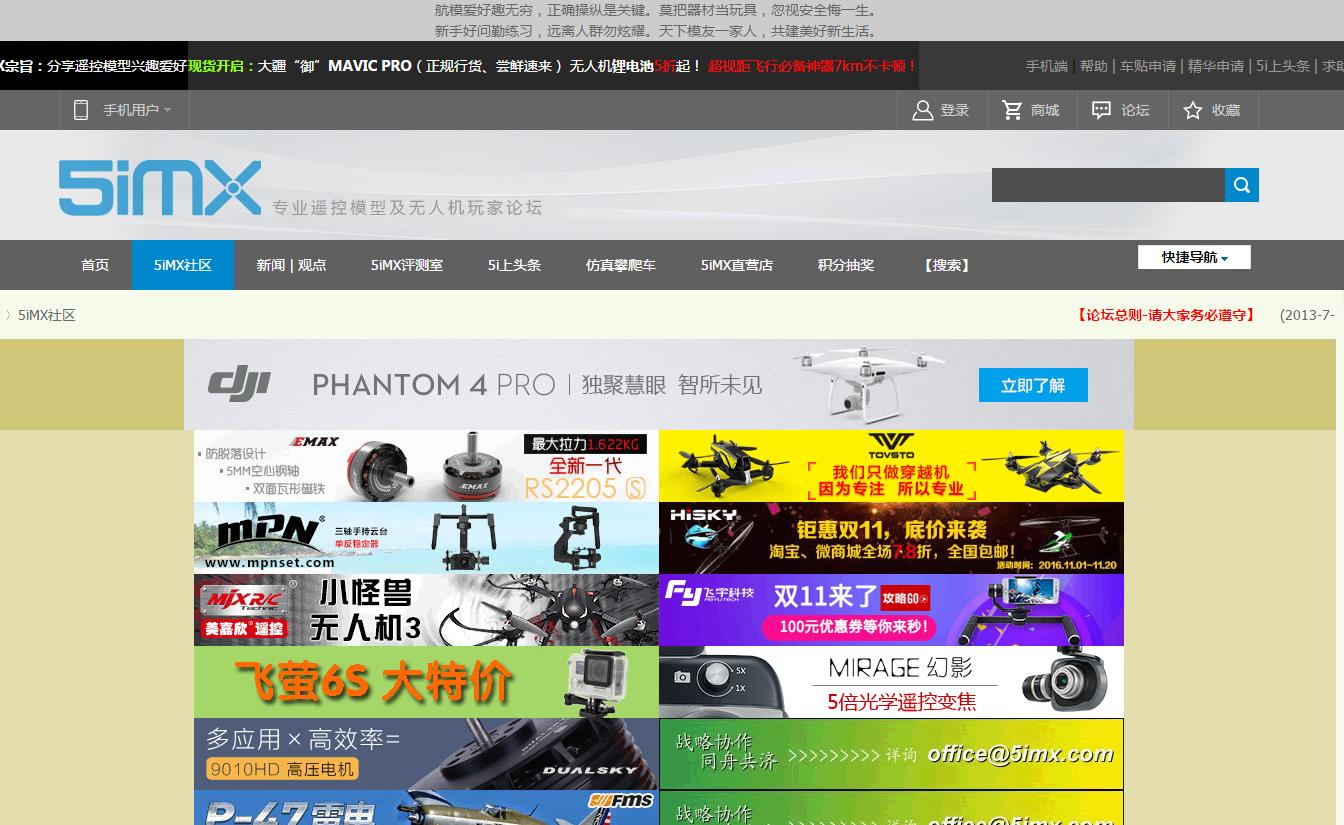Viewport: 1344px width, 825px height.
Task: Open the 手机端 top link
Action: pyautogui.click(x=1047, y=66)
